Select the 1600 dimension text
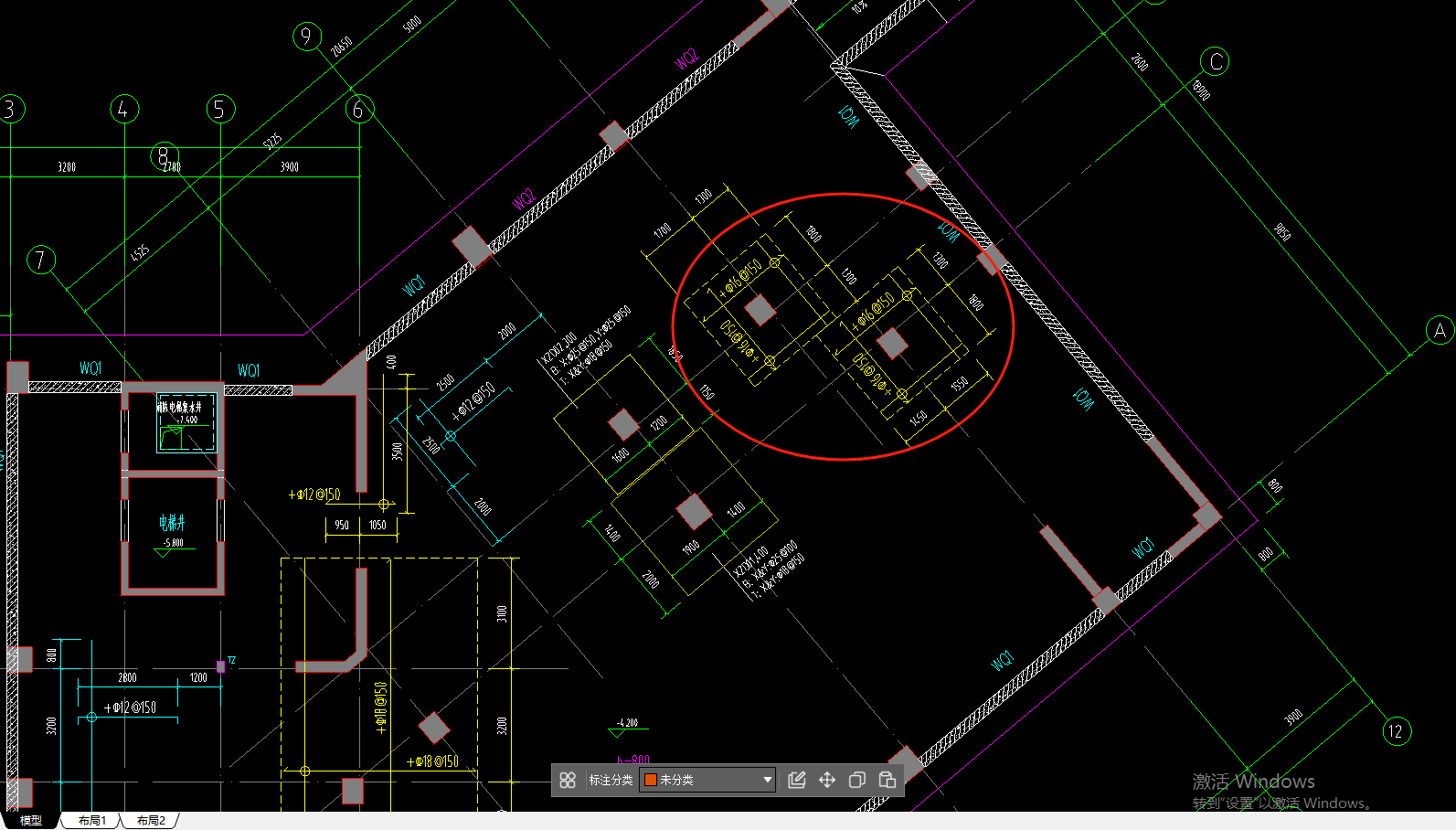The height and width of the screenshot is (830, 1456). (x=621, y=455)
